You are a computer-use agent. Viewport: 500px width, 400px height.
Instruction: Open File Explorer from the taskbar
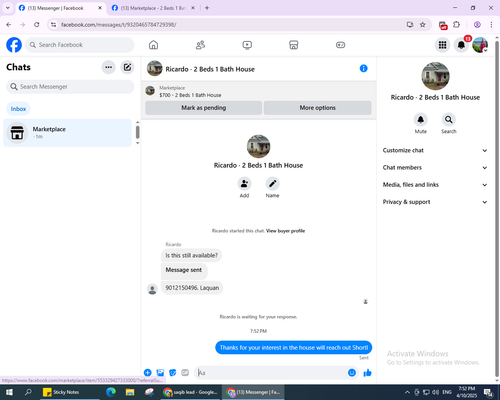pos(130,392)
